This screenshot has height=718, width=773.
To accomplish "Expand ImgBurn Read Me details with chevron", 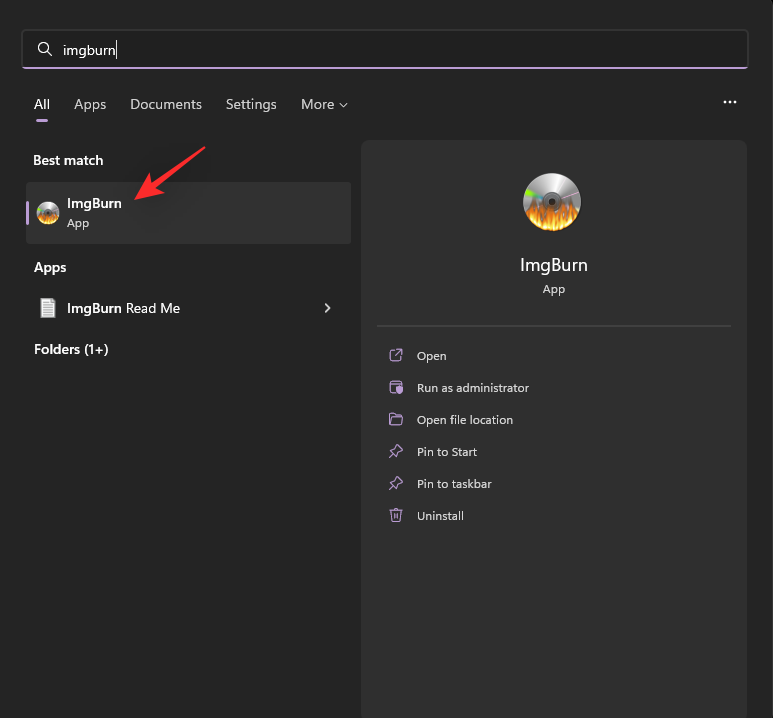I will coord(327,308).
